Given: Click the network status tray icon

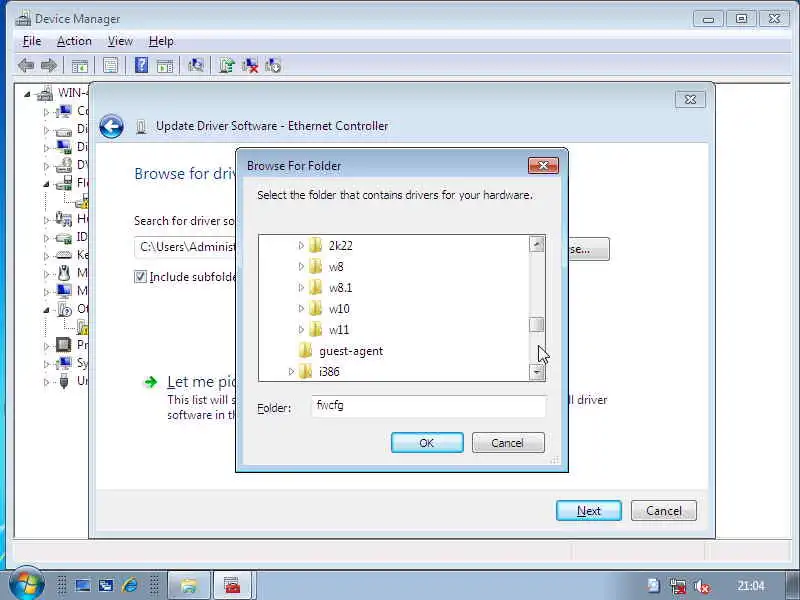Looking at the screenshot, I should (678, 586).
